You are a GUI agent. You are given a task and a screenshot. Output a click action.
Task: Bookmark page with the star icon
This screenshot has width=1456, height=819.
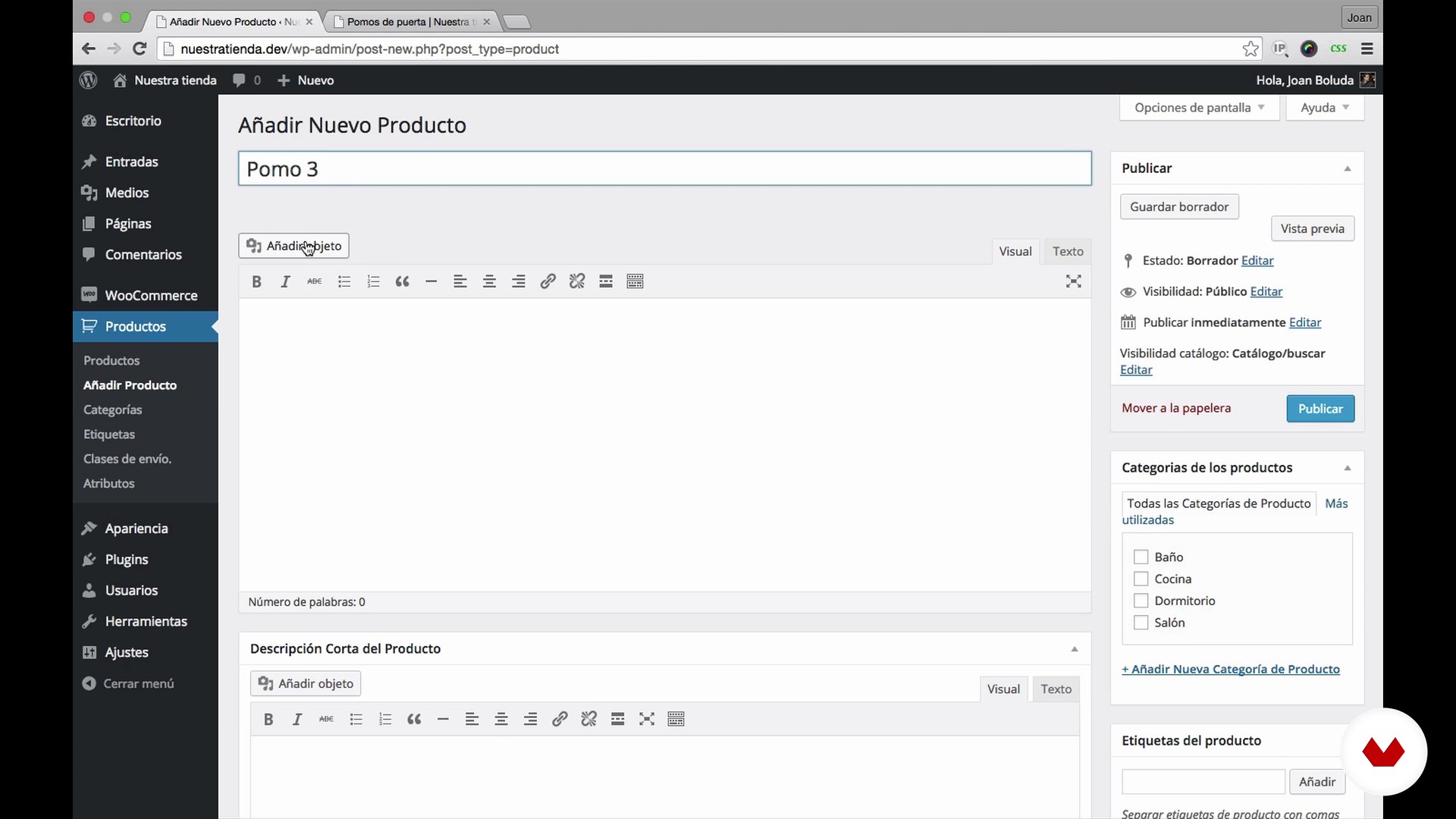(1250, 49)
